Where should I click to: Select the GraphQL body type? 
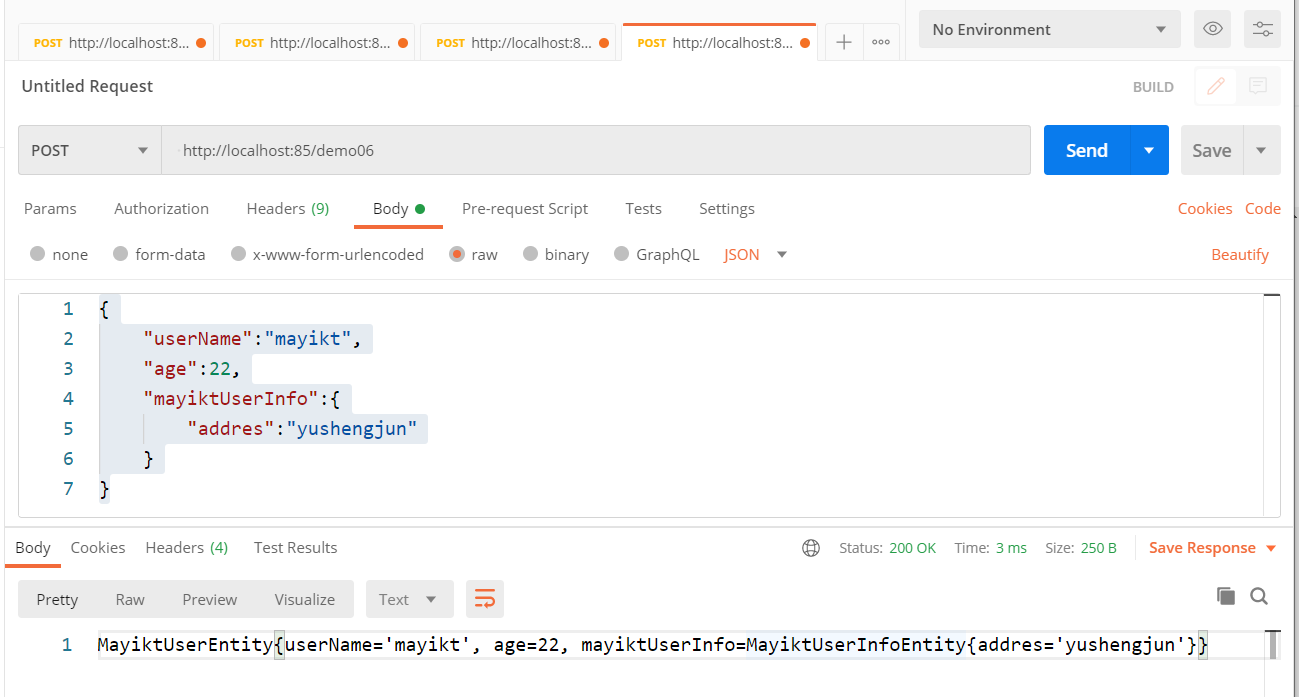pos(657,254)
